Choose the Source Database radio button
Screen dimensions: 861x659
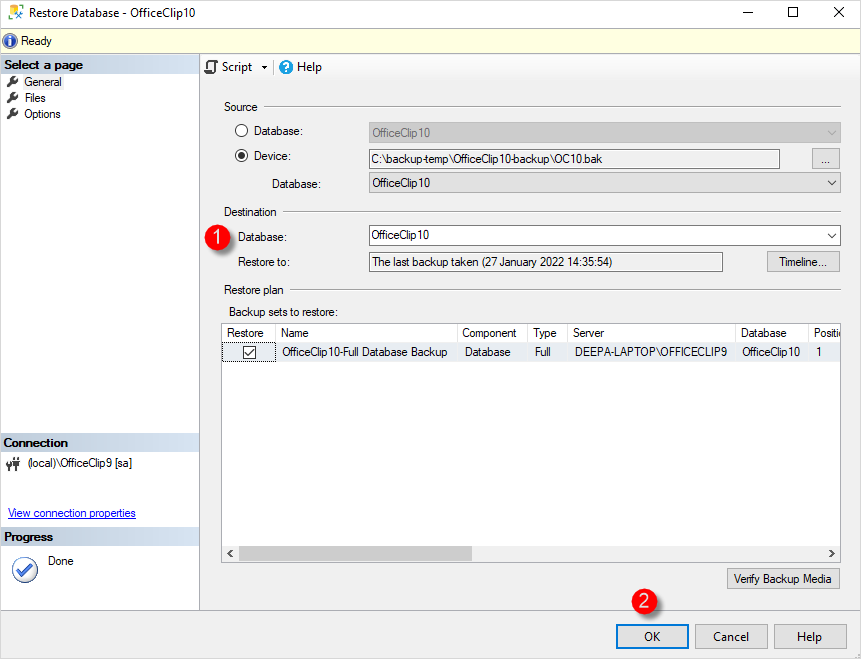coord(241,131)
